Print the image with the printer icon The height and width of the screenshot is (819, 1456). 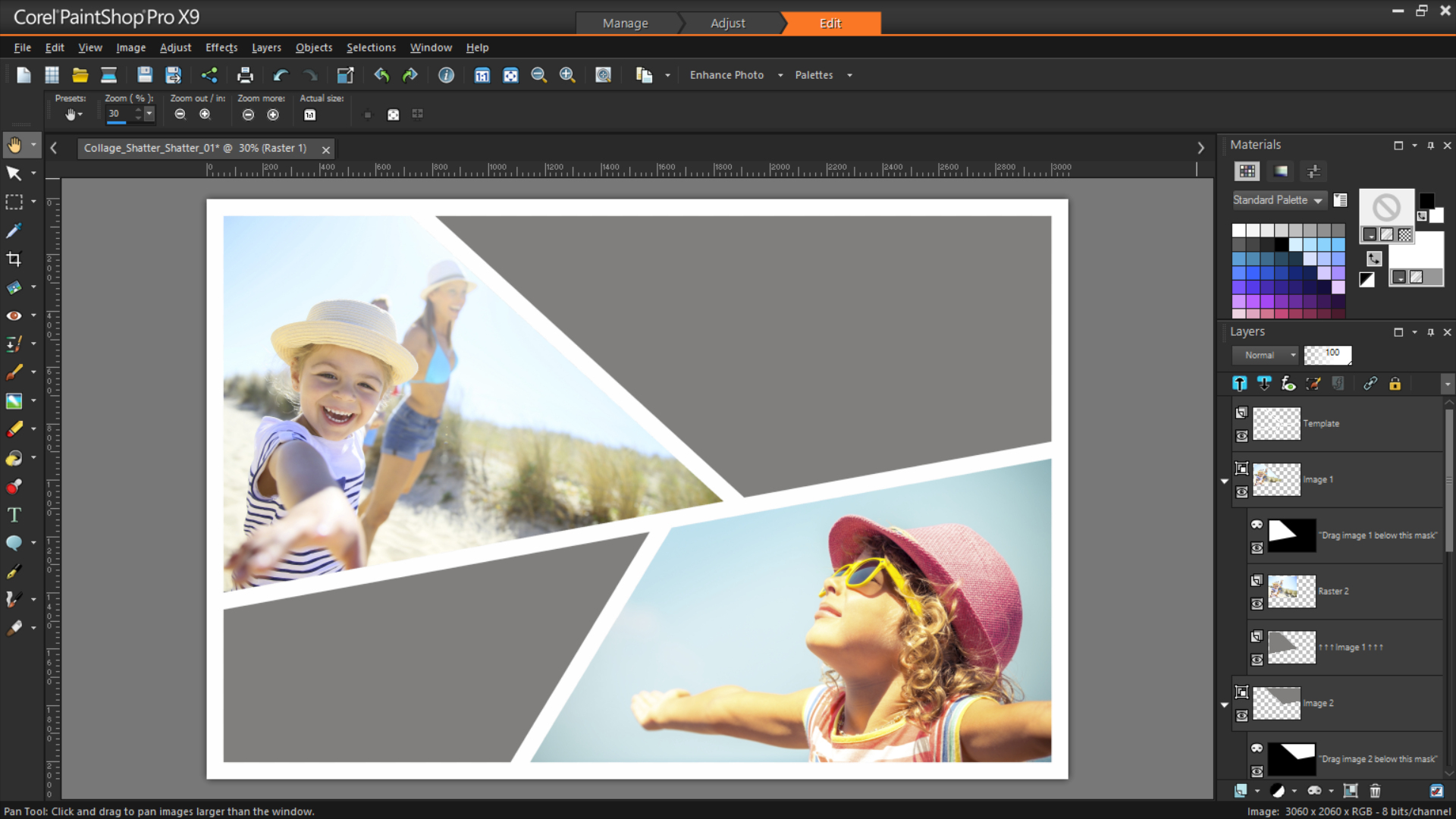(x=245, y=75)
